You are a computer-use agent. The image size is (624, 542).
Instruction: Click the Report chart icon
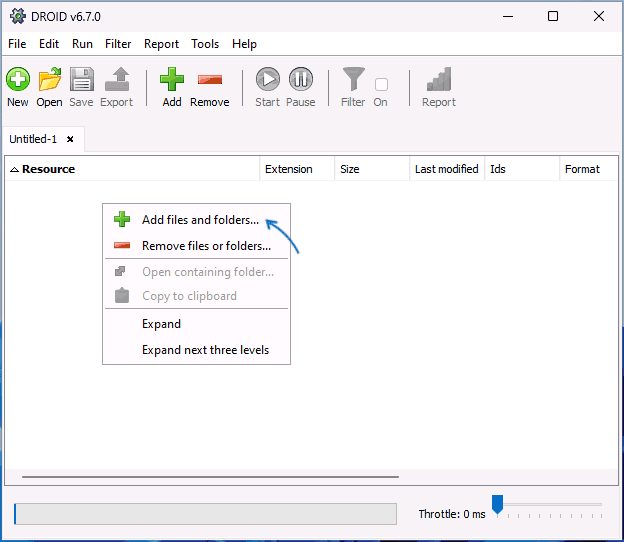coord(439,79)
